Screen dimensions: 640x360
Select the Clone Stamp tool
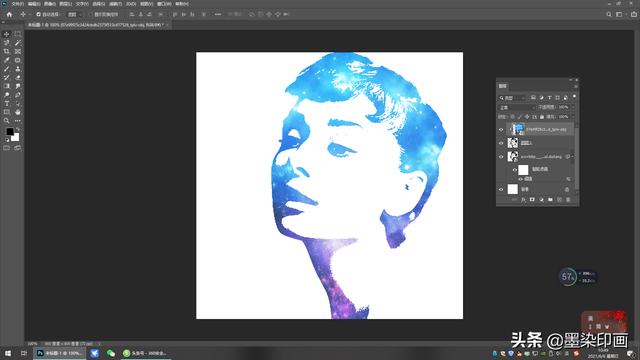[18, 69]
